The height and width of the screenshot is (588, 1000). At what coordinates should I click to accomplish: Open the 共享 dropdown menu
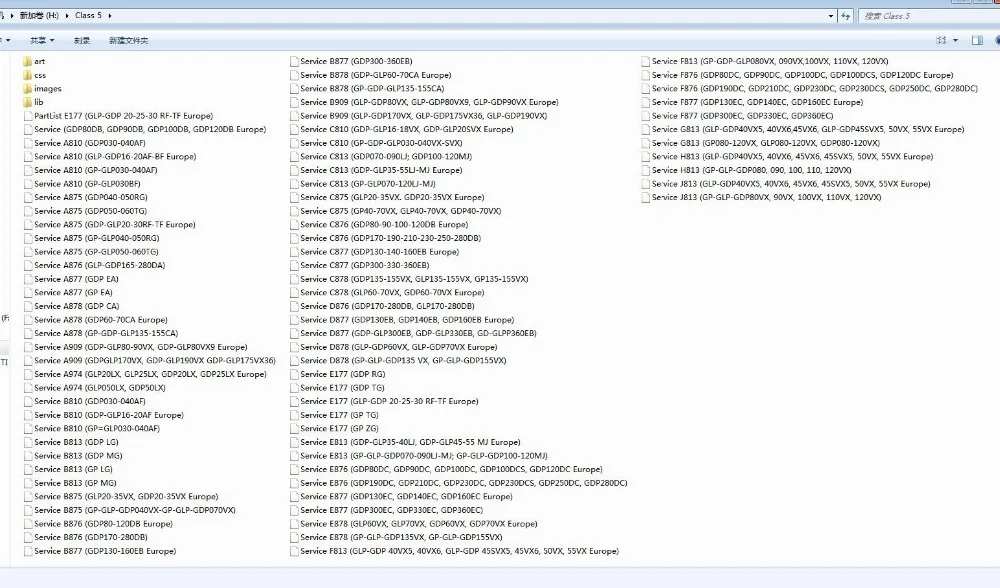(x=42, y=40)
